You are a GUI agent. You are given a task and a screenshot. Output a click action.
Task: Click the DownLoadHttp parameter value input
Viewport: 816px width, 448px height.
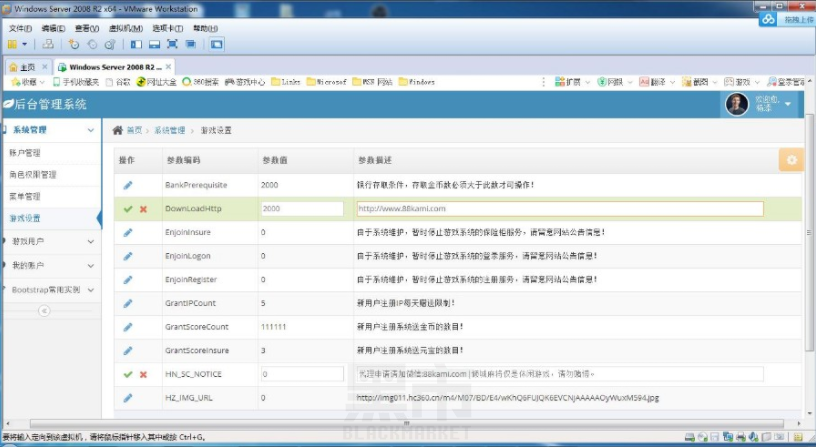click(302, 209)
